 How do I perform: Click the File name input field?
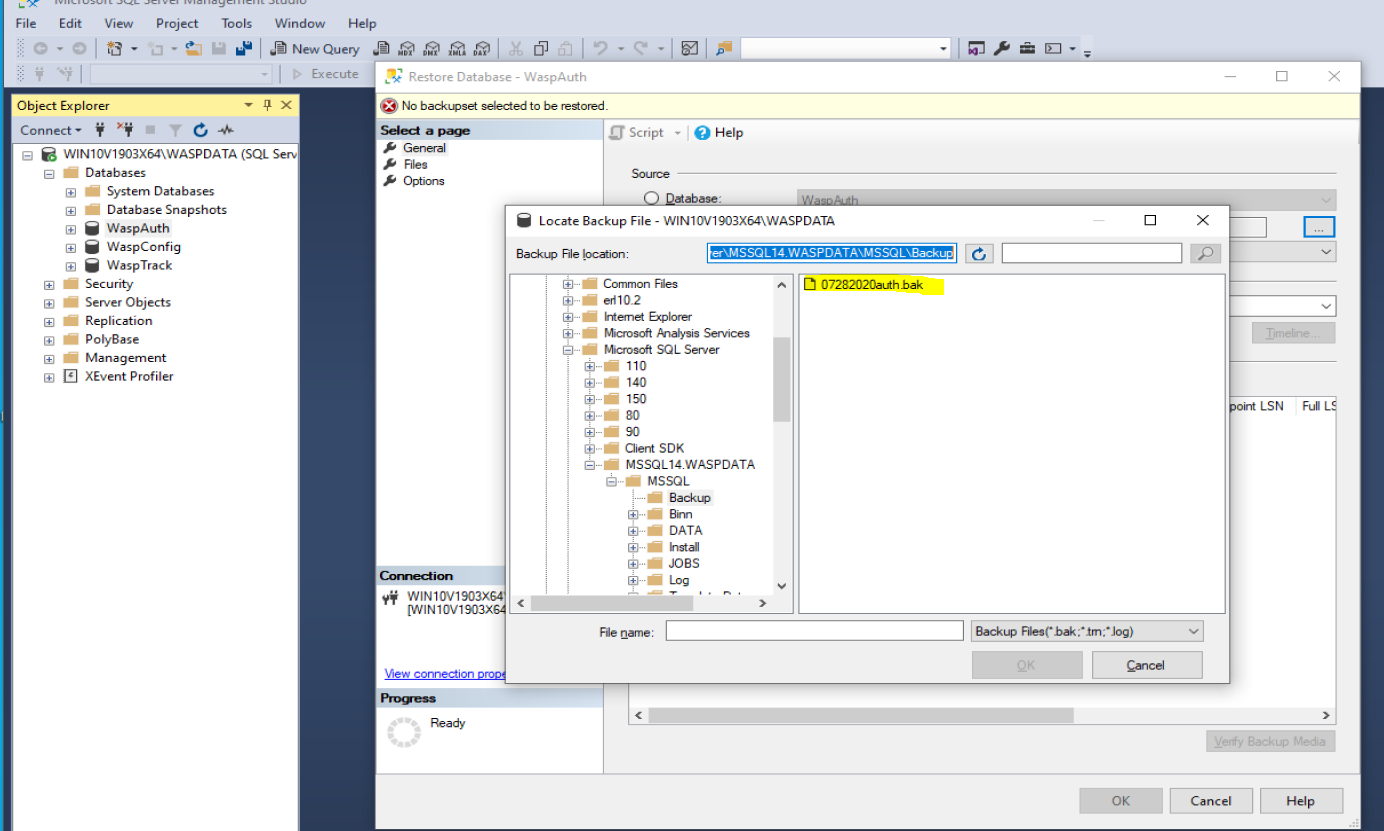point(814,631)
